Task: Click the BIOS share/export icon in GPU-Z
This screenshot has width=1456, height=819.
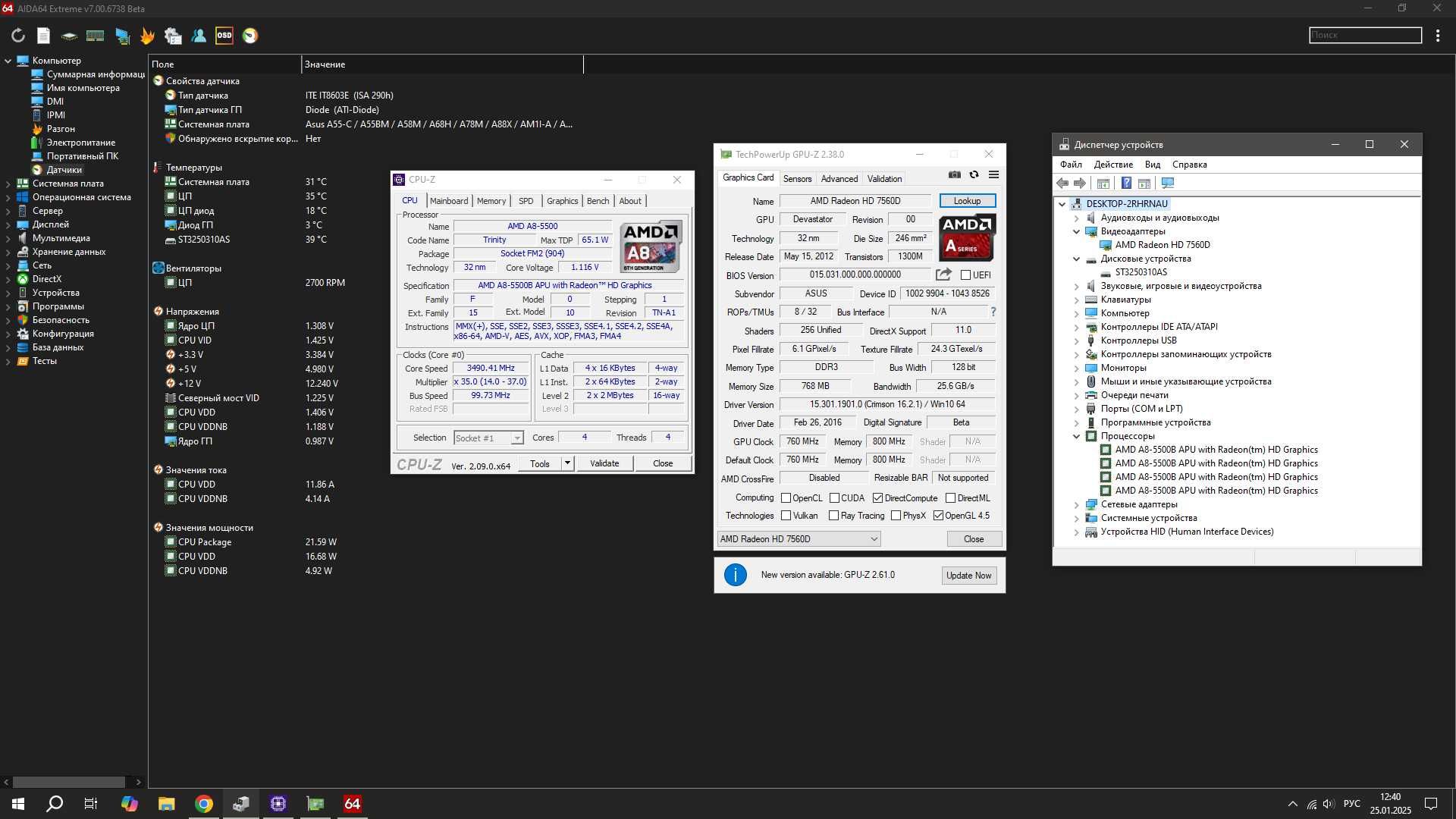Action: (943, 275)
